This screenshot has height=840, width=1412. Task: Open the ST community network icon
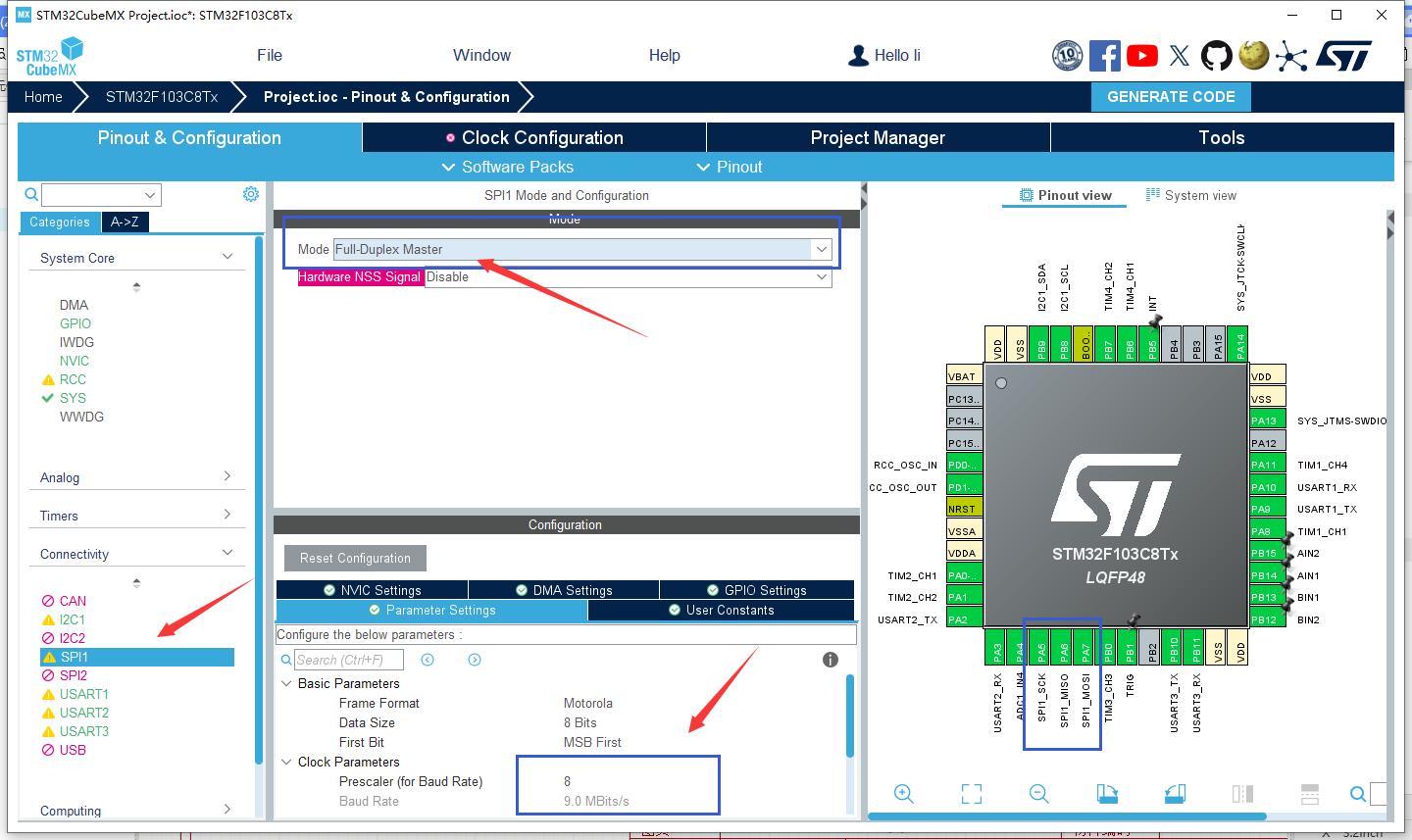tap(1291, 56)
